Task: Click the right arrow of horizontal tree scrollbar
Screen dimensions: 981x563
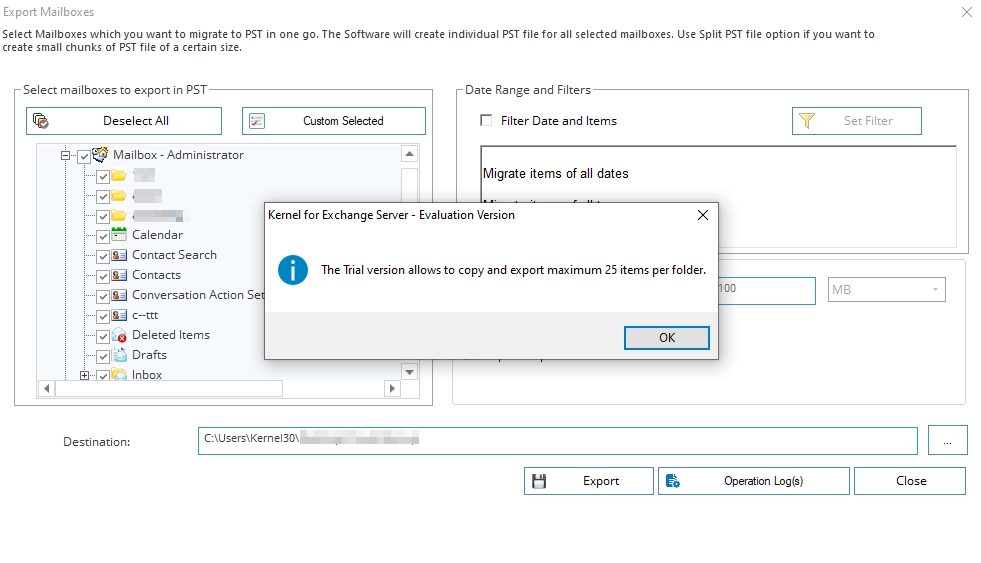Action: (392, 388)
